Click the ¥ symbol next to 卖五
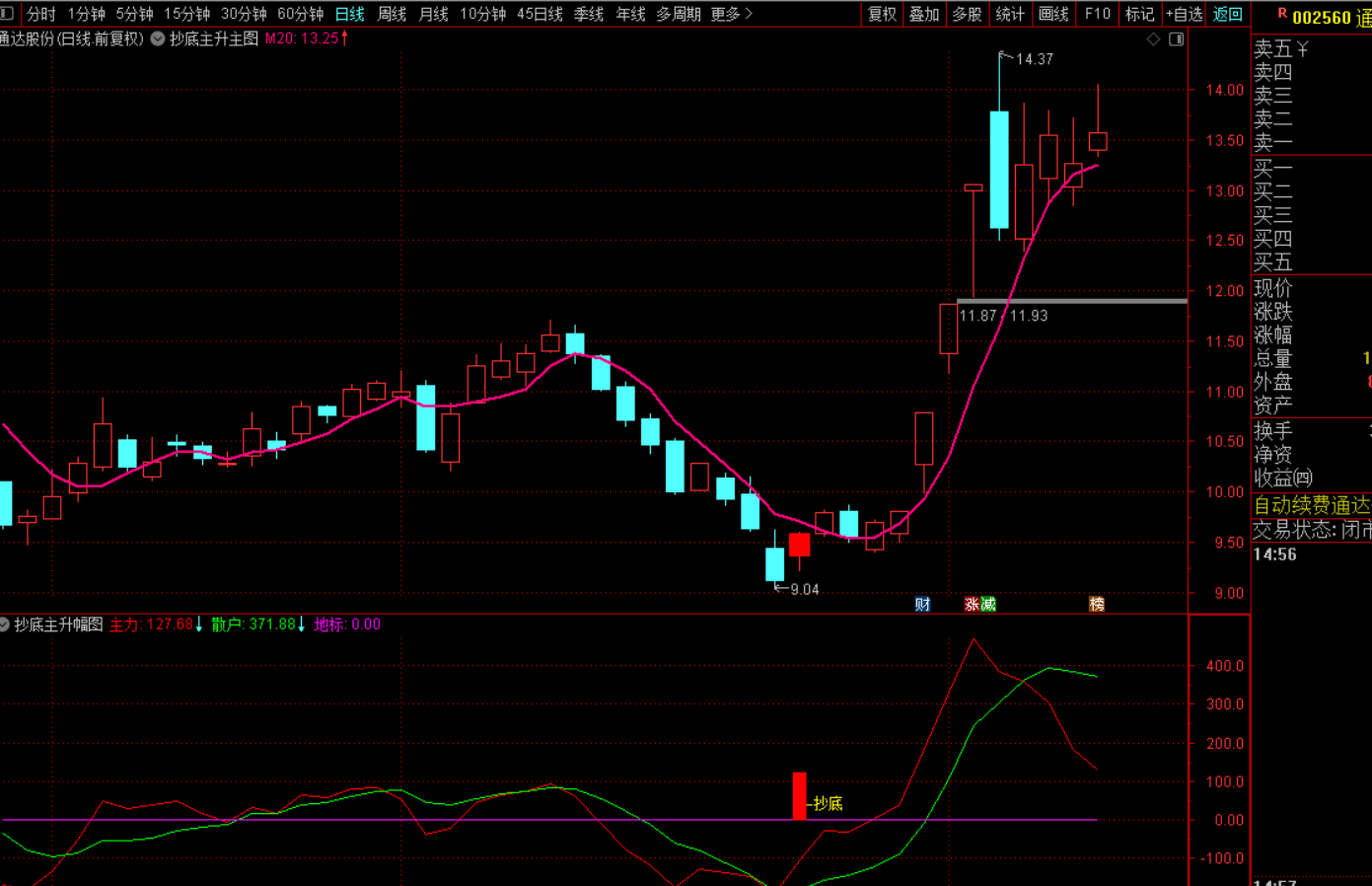 (1302, 48)
